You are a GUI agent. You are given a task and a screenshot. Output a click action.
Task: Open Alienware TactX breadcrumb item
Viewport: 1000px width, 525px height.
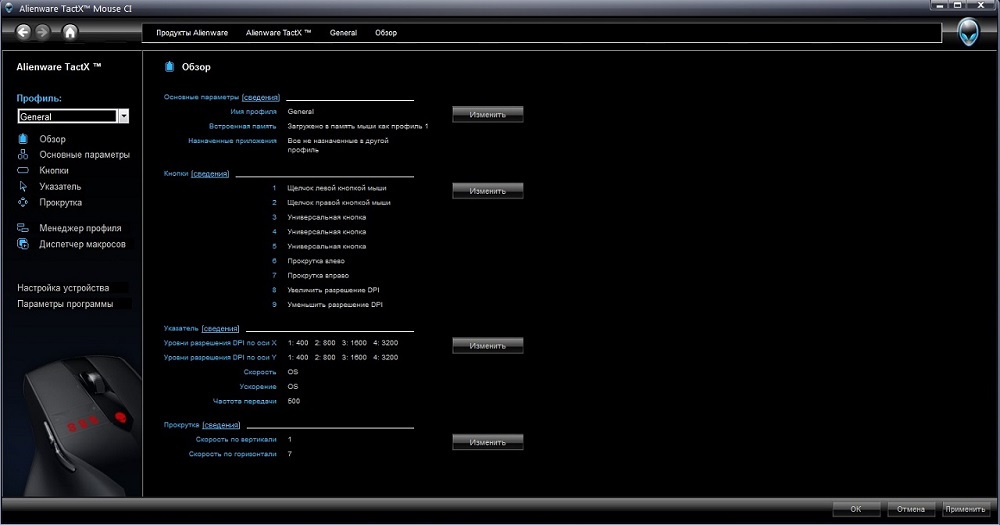(x=279, y=33)
